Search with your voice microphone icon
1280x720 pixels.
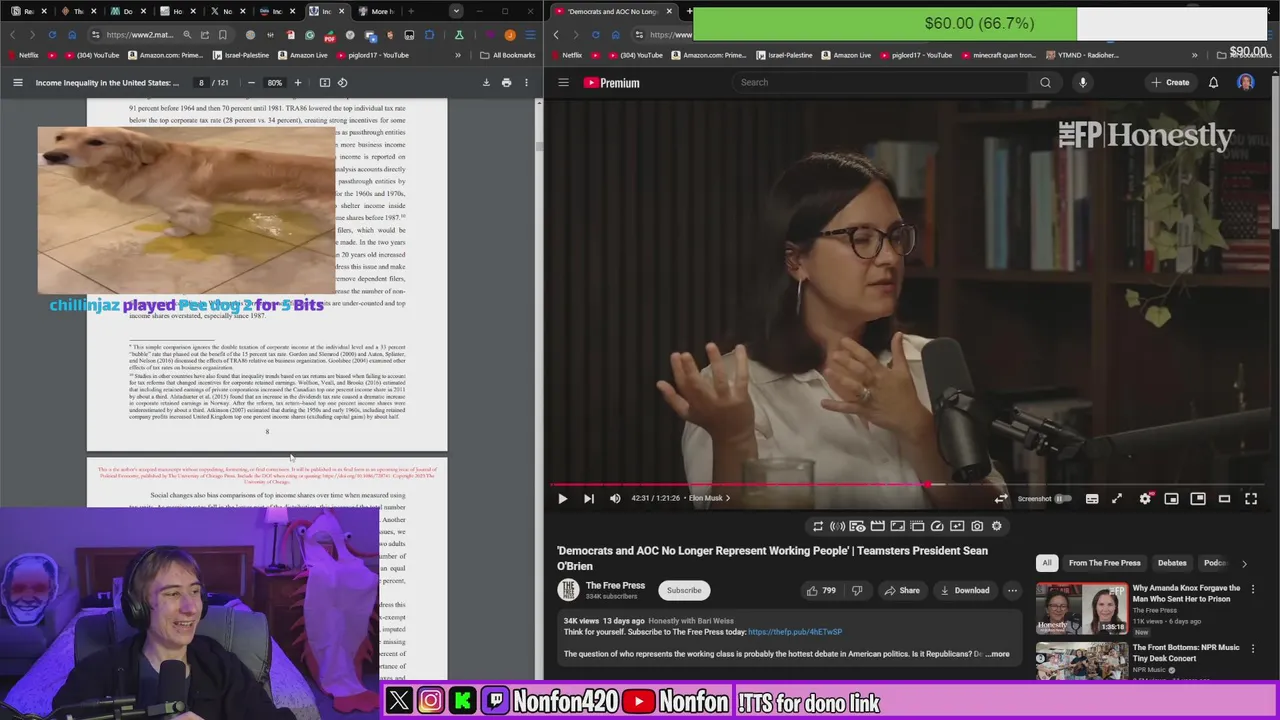click(x=1082, y=82)
